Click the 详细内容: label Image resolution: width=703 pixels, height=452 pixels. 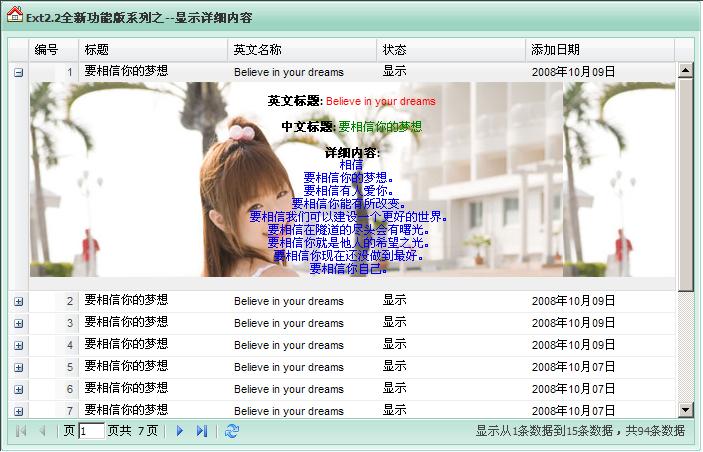[x=352, y=153]
